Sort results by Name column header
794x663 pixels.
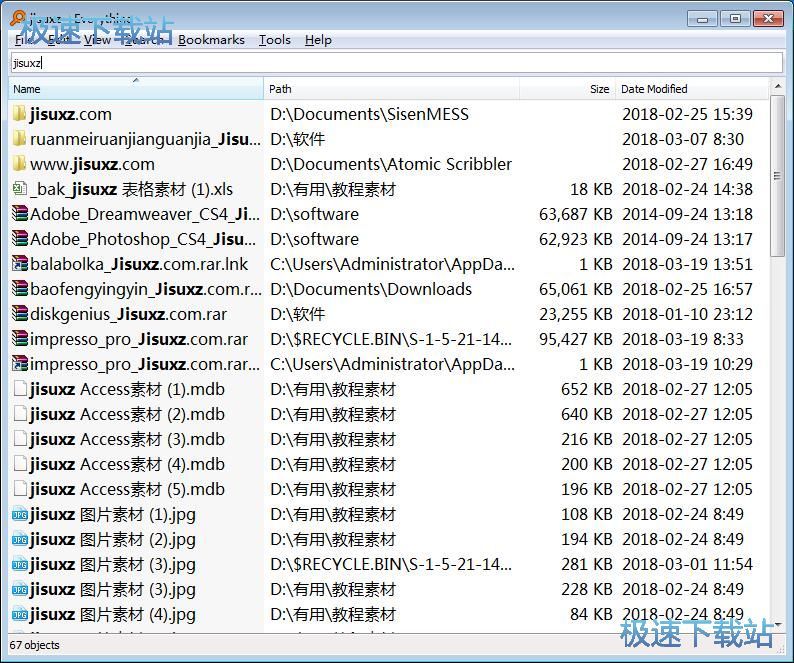135,89
